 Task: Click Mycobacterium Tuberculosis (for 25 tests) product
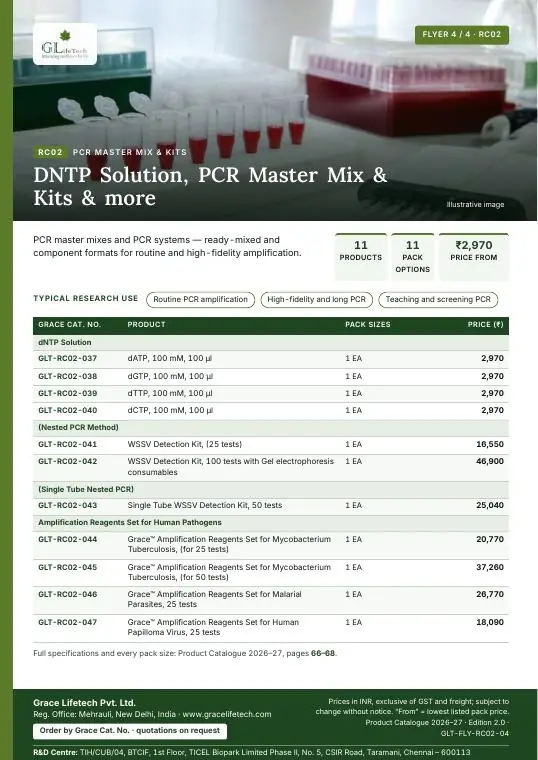coord(229,544)
